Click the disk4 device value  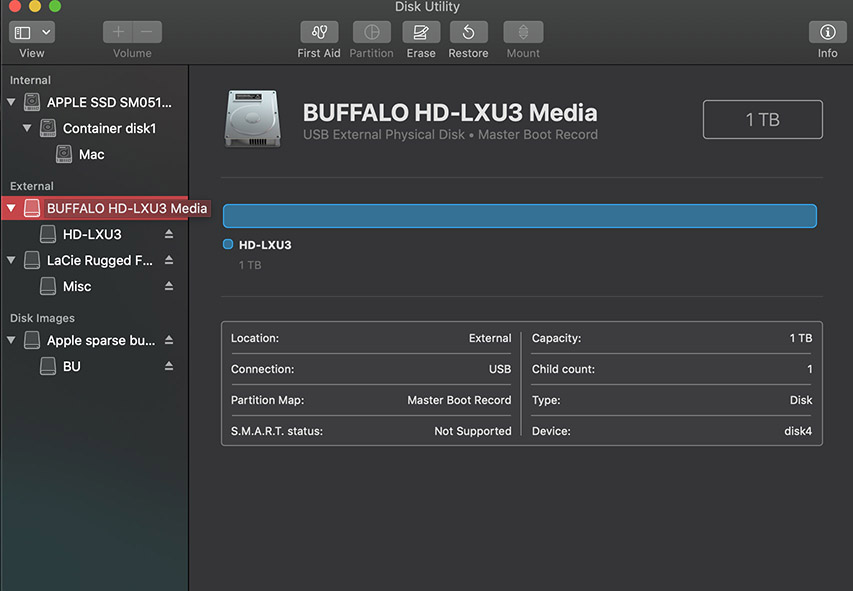click(x=798, y=431)
